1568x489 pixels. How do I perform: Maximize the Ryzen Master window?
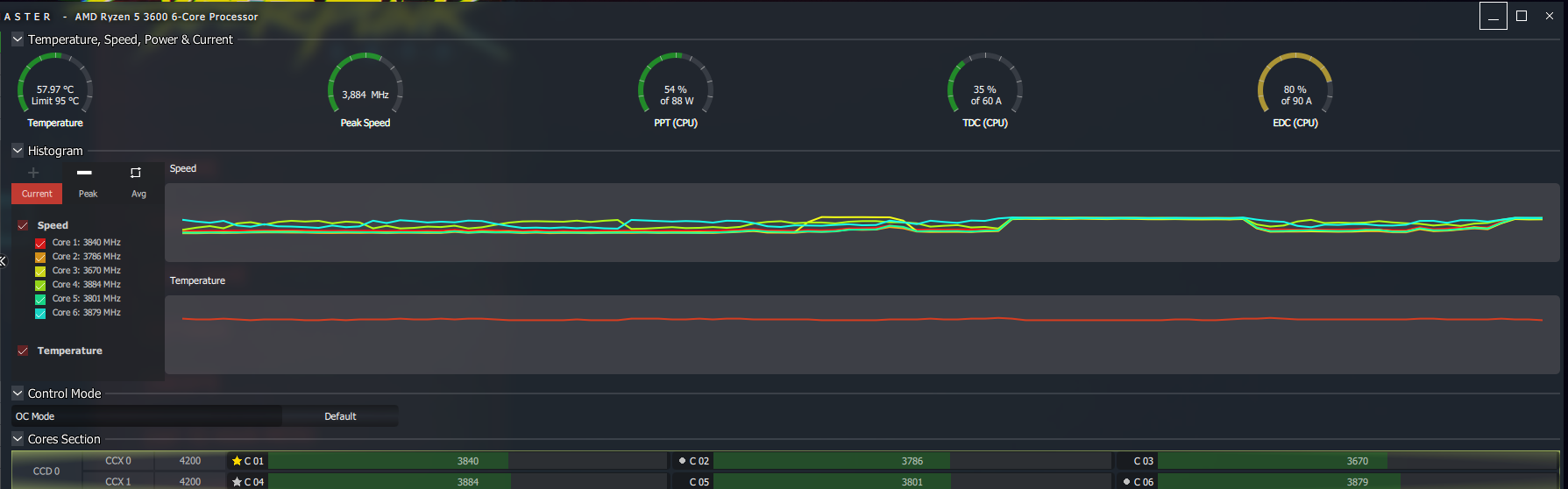(1522, 16)
